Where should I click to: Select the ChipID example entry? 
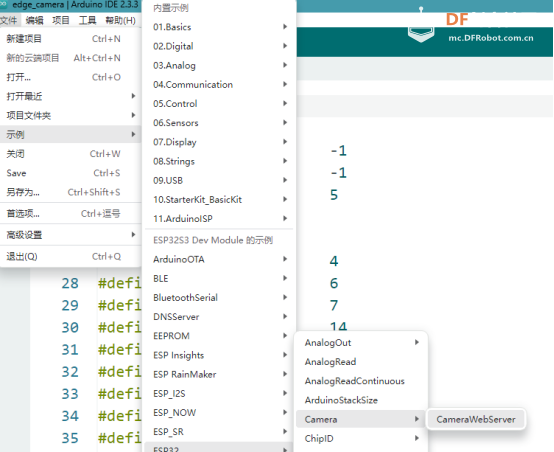click(361, 438)
